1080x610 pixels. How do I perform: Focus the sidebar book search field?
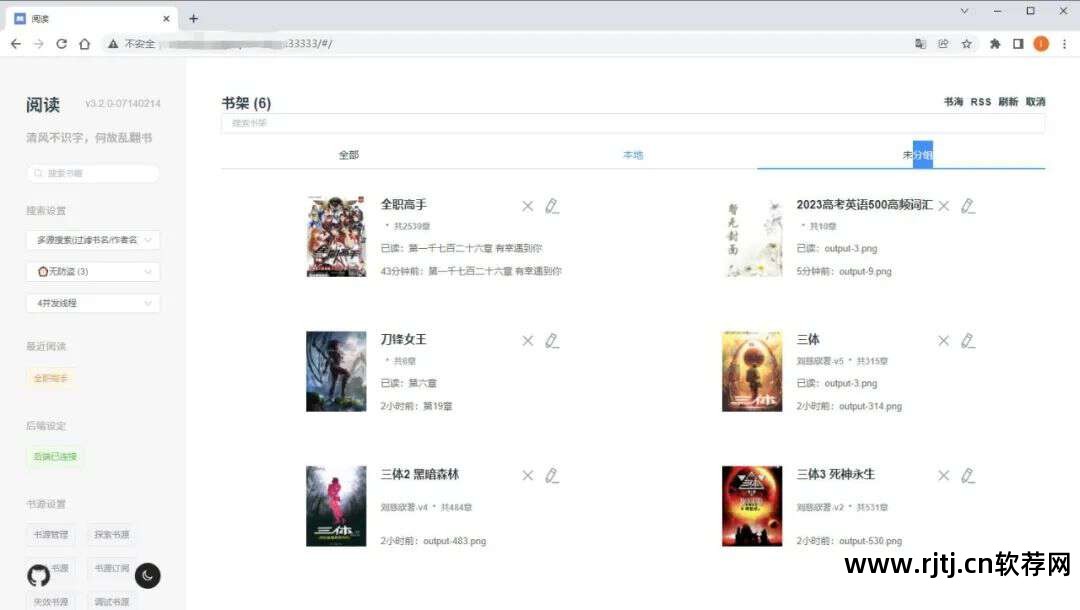coord(94,173)
